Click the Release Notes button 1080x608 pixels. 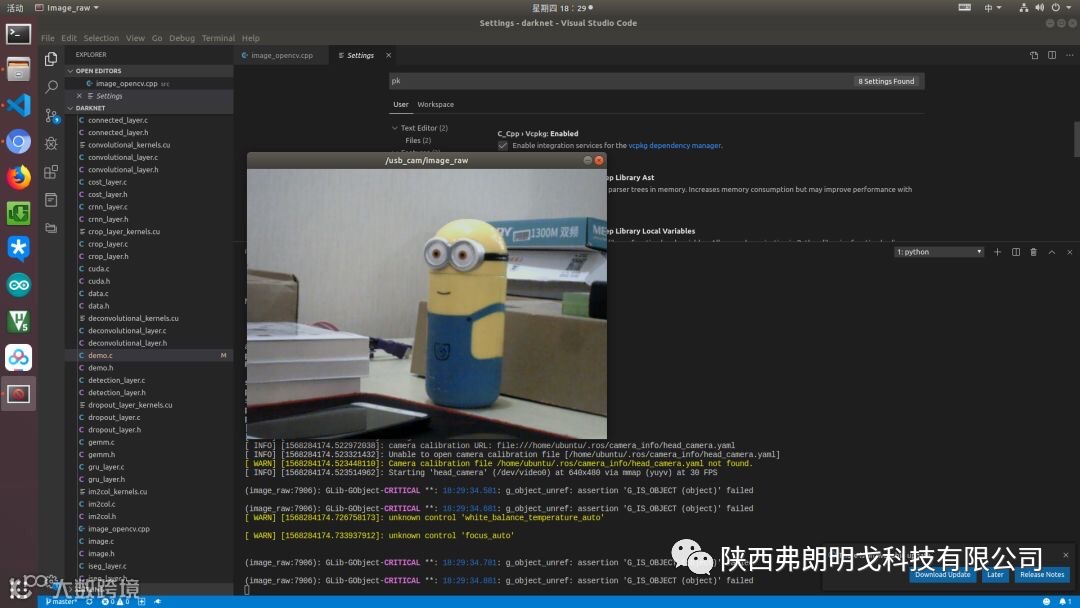click(1042, 574)
